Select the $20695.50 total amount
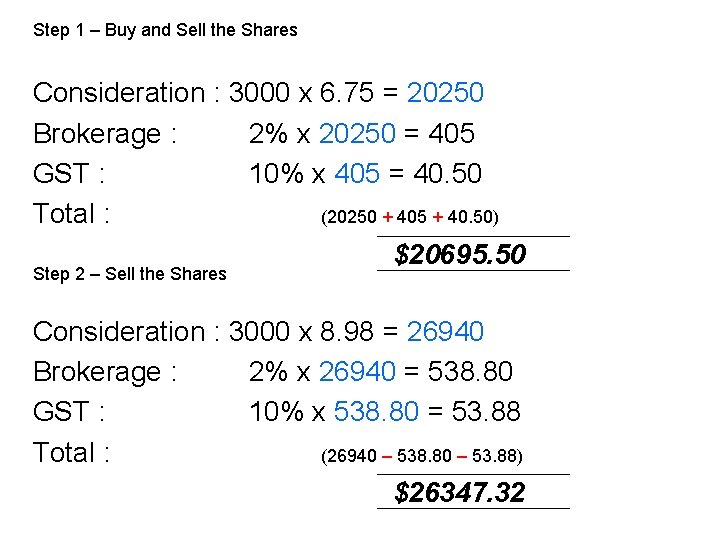Screen dimensions: 720x540 460,255
